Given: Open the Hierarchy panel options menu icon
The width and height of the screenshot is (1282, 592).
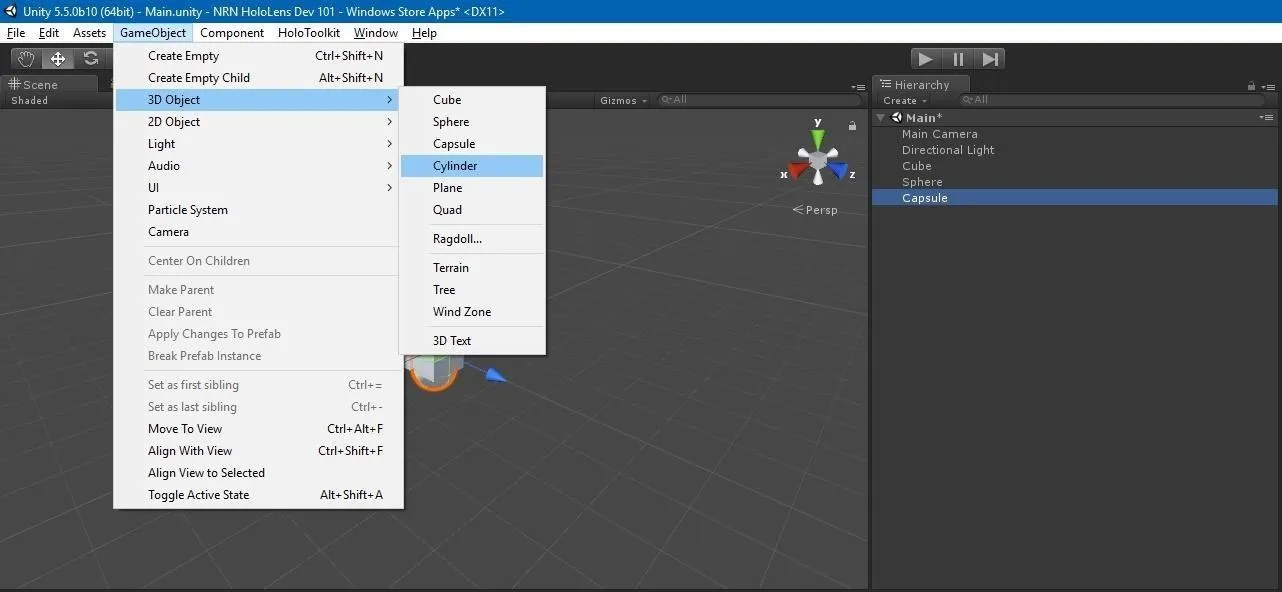Looking at the screenshot, I should click(x=1267, y=86).
